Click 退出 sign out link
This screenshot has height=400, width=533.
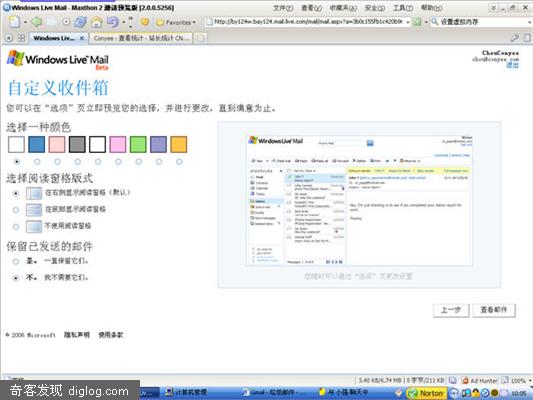512,65
